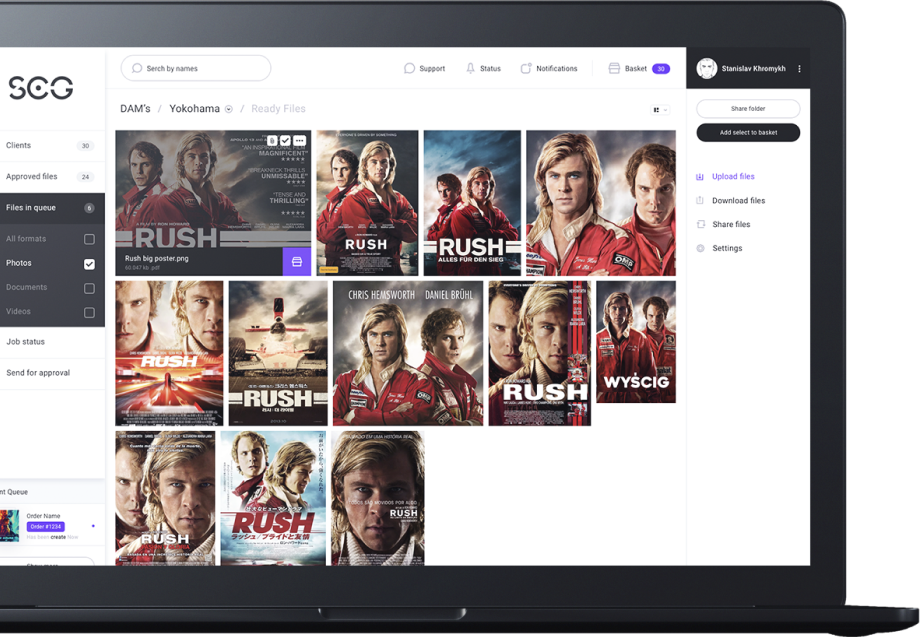Image resolution: width=920 pixels, height=637 pixels.
Task: Click the checkmark icon on Rush big poster
Action: click(x=285, y=140)
